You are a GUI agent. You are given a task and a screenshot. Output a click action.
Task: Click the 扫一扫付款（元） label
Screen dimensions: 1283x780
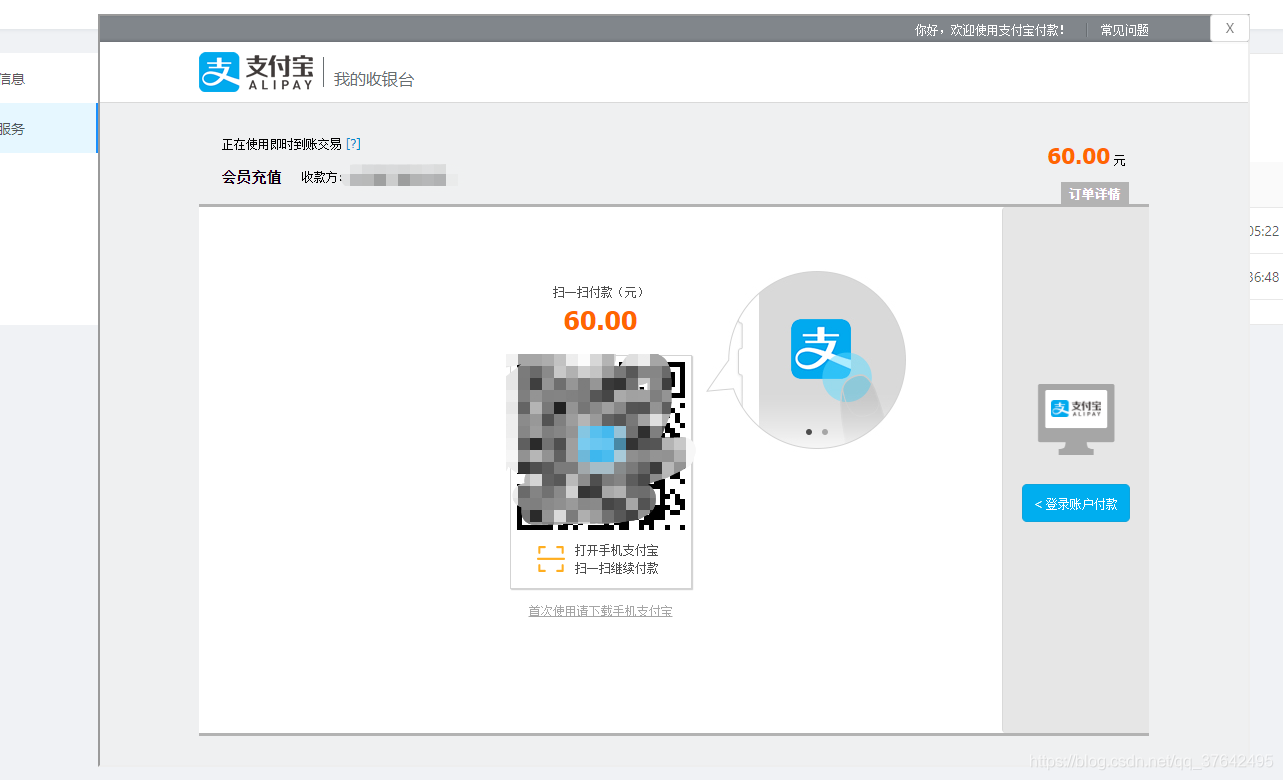pos(600,292)
